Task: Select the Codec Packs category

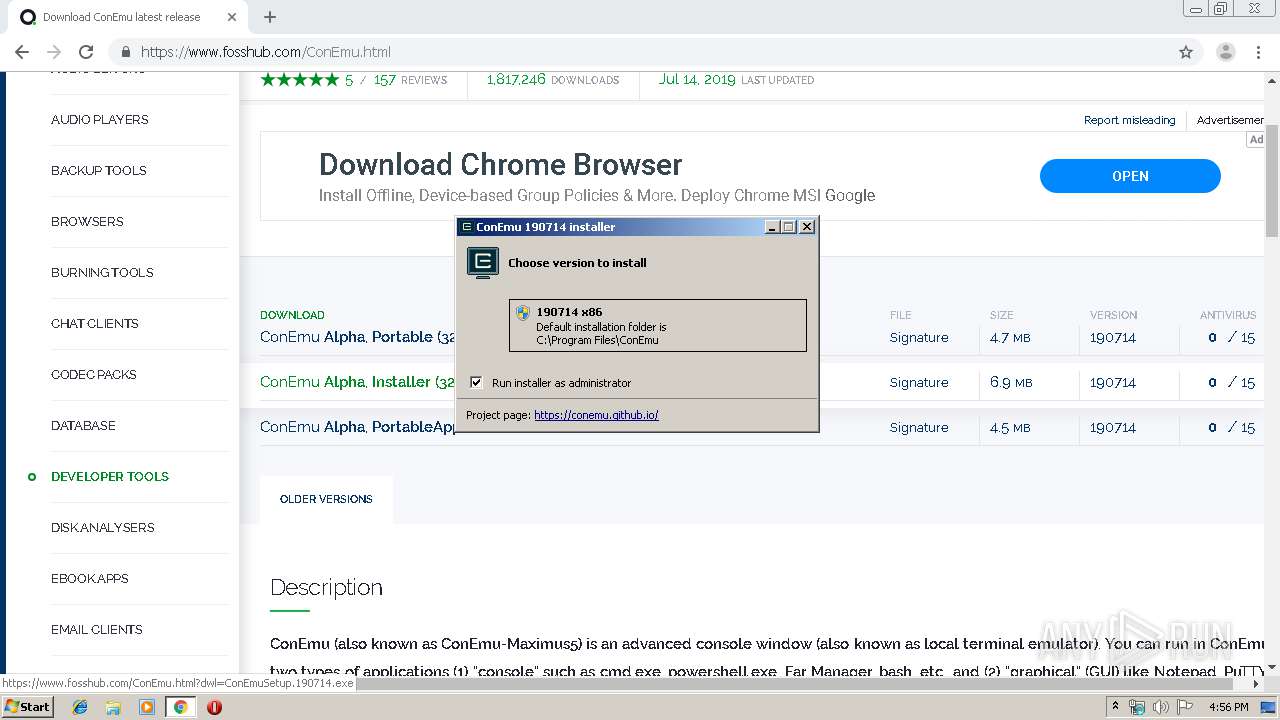Action: click(x=93, y=374)
